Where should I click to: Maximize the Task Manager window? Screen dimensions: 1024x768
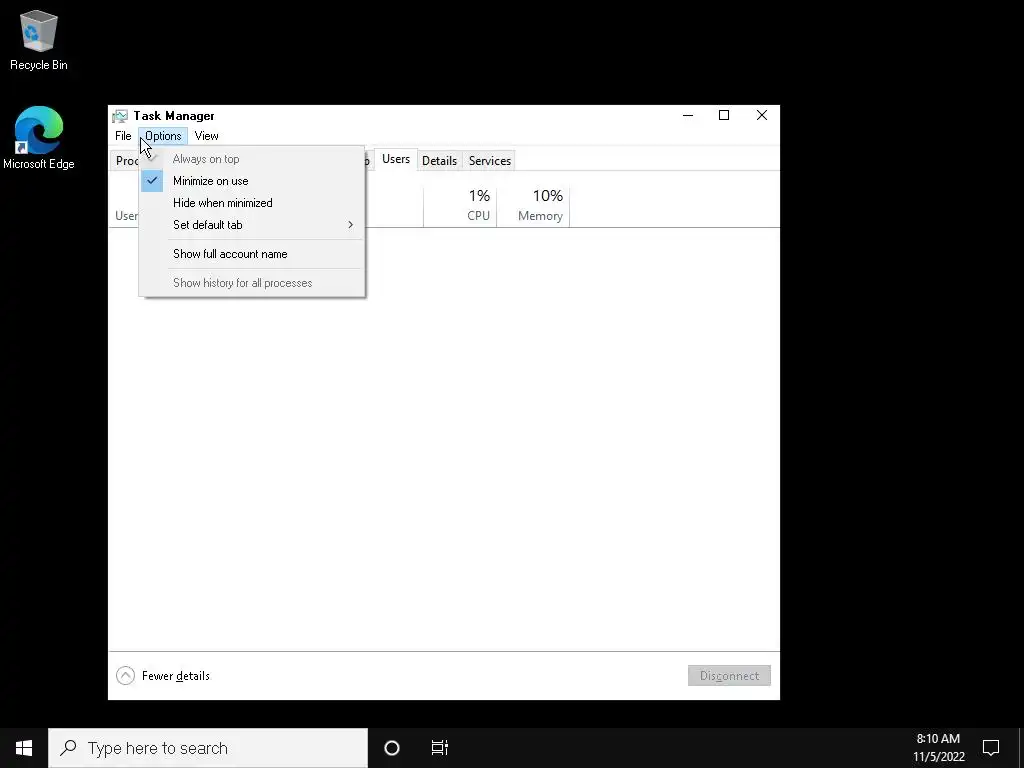pos(724,116)
